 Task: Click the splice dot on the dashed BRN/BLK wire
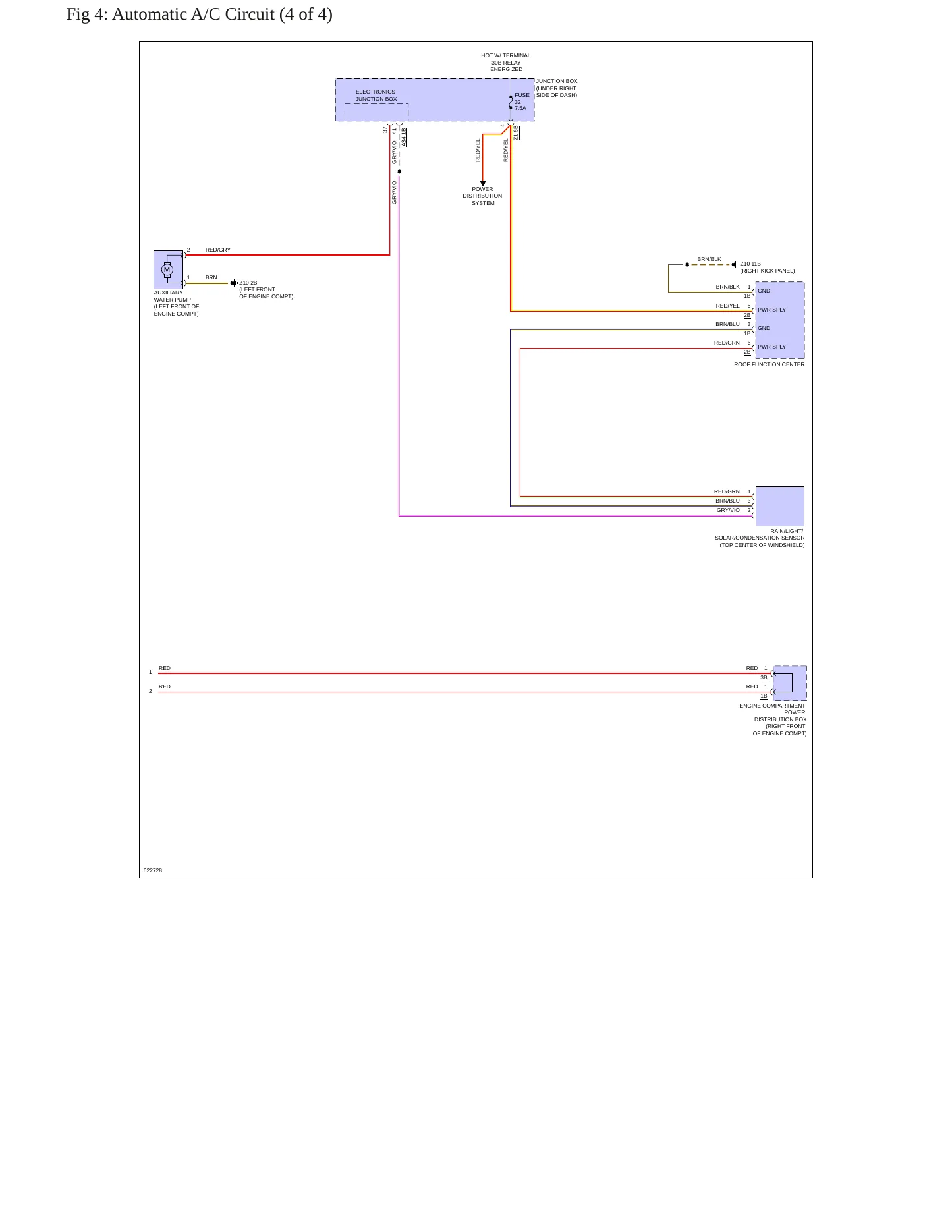[x=687, y=264]
